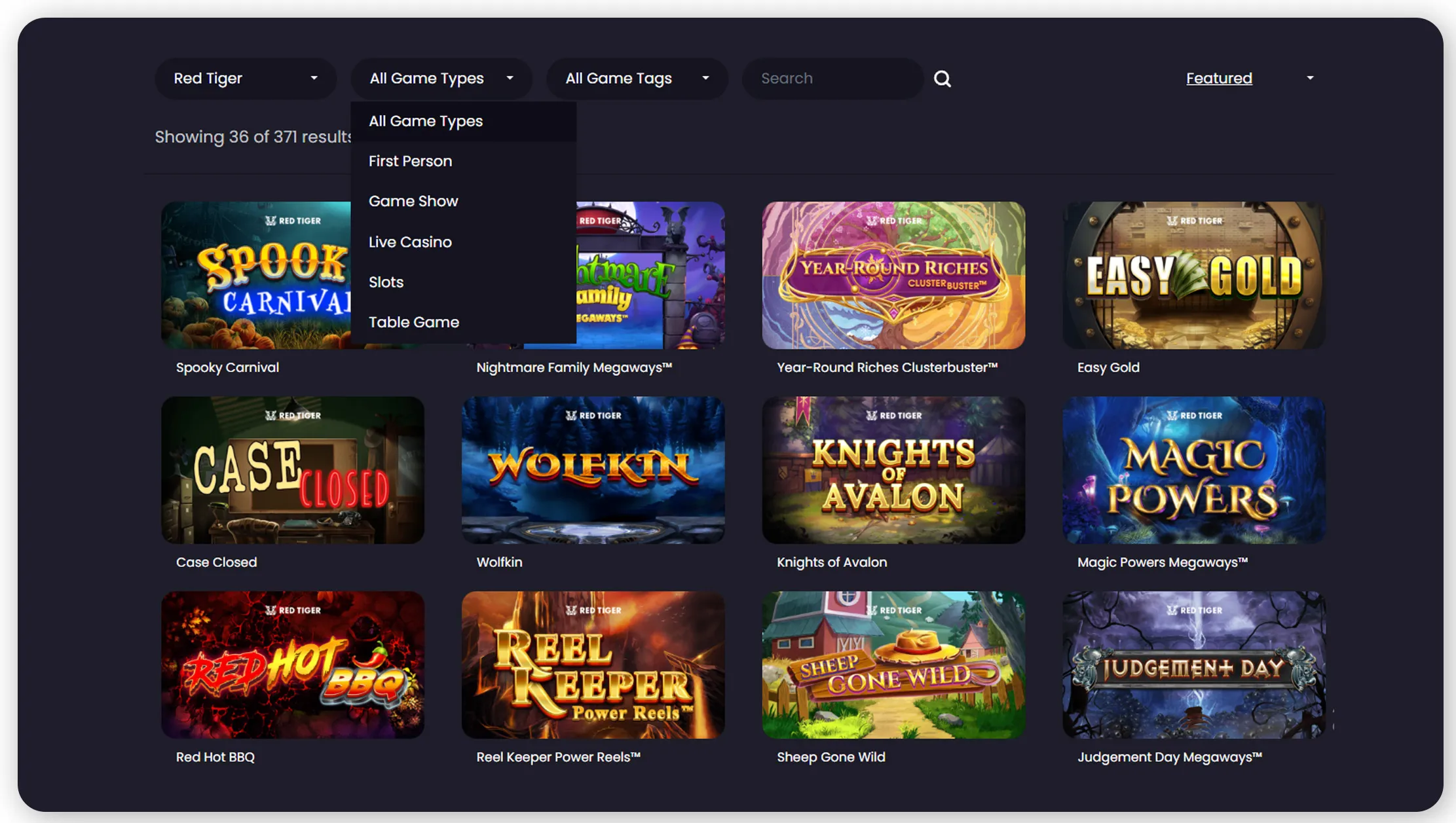Open the Featured sort dropdown
The image size is (1456, 823).
click(1250, 79)
